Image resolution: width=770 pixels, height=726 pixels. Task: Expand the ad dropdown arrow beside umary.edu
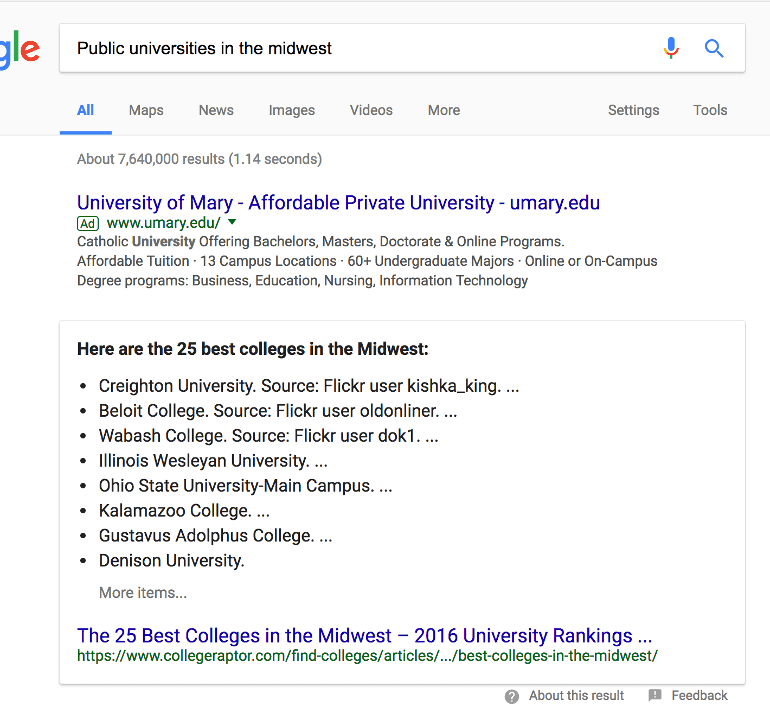click(232, 222)
